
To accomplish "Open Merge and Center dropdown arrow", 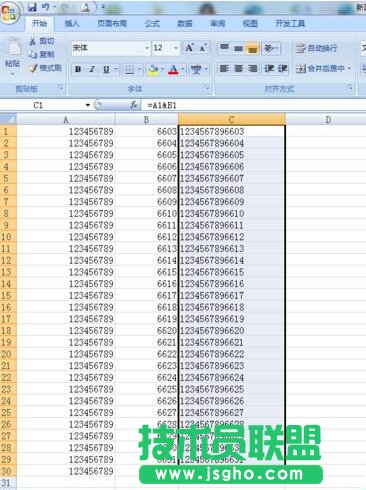I will pyautogui.click(x=349, y=69).
